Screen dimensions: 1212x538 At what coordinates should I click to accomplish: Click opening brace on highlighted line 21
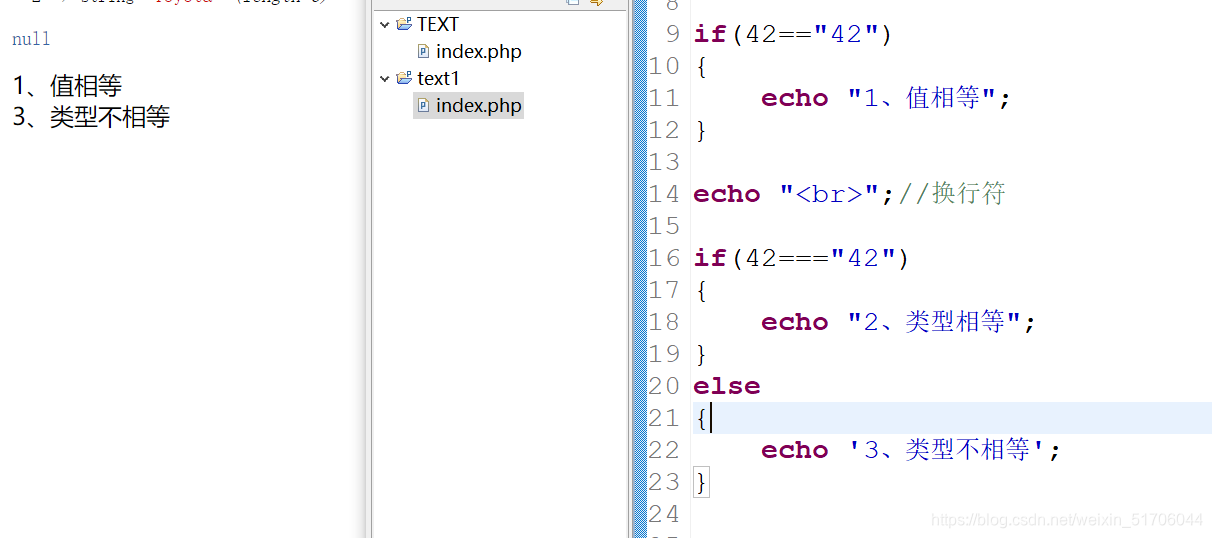tap(701, 419)
